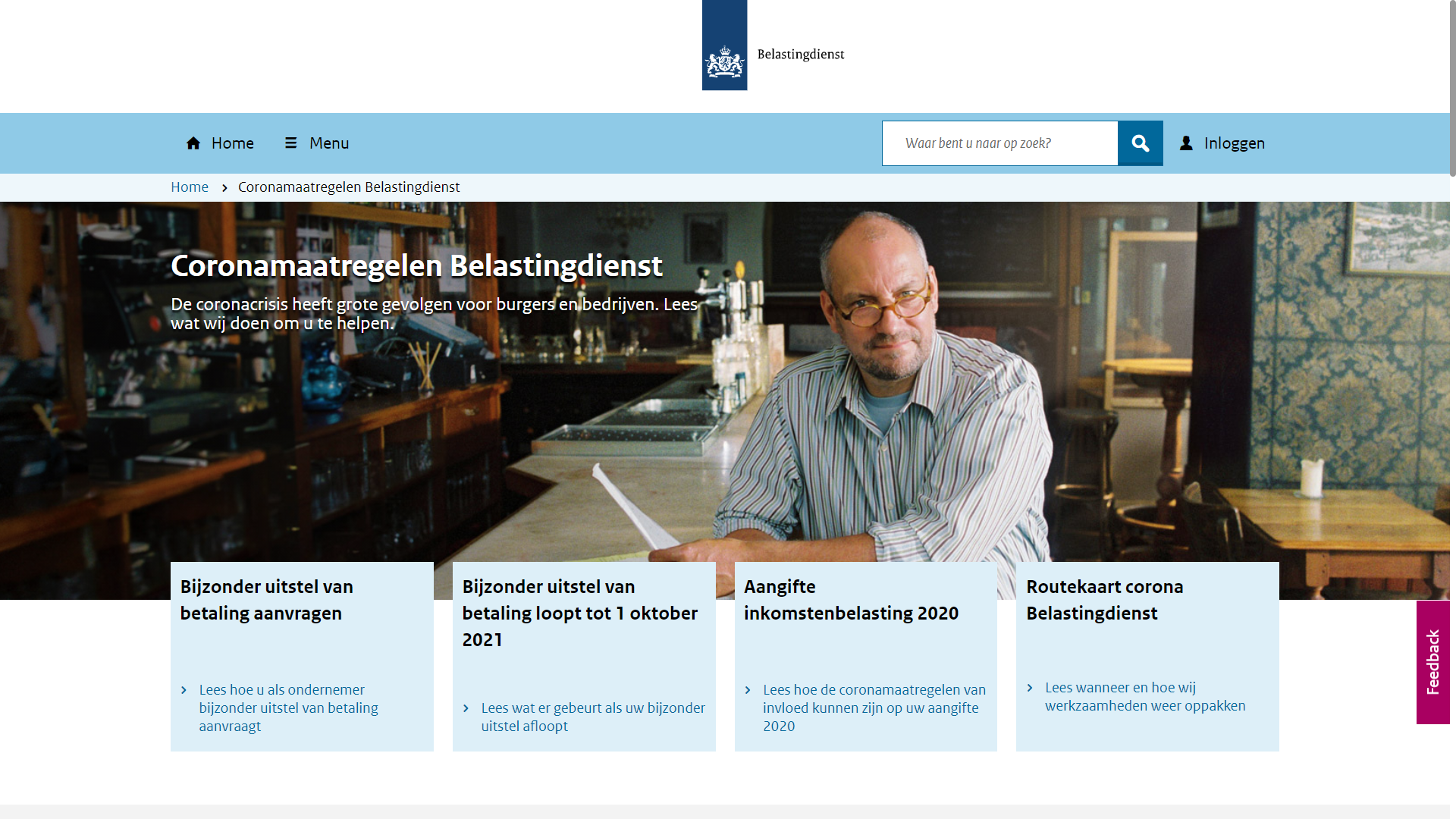The height and width of the screenshot is (819, 1456).
Task: Focus the 'Waar bent u naar op zoek?' field
Action: pyautogui.click(x=999, y=143)
